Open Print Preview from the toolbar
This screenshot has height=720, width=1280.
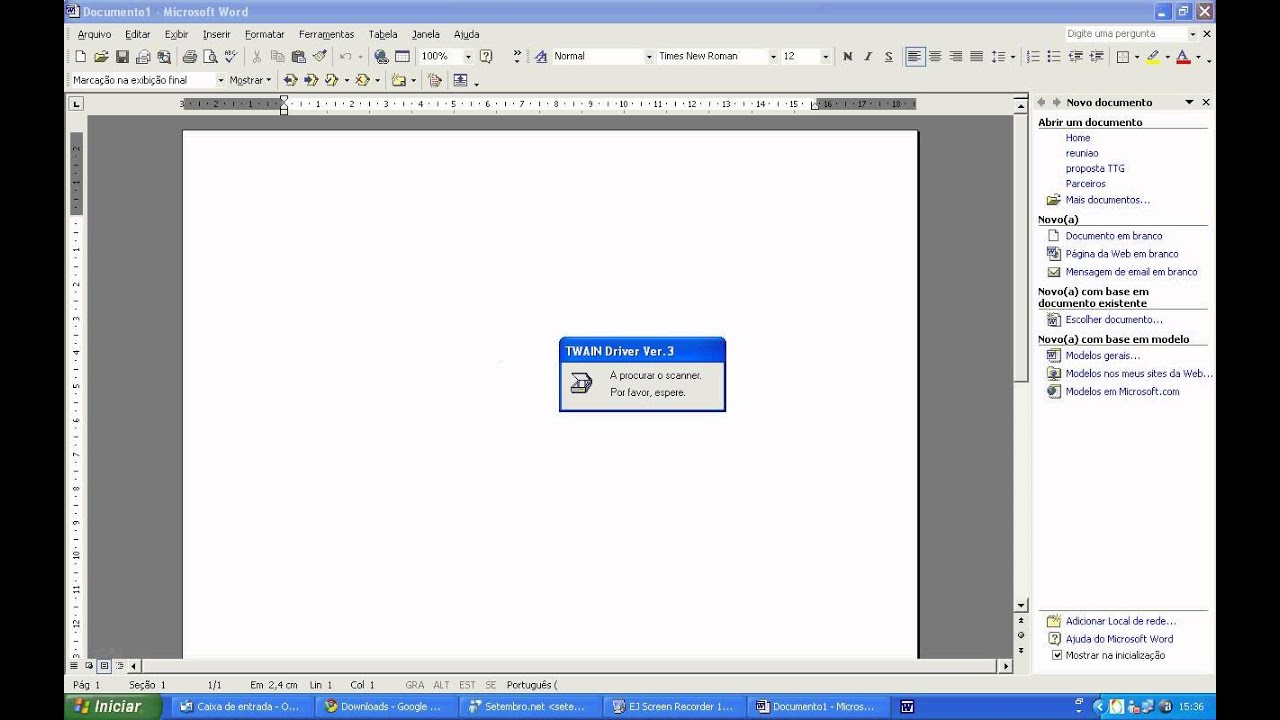coord(210,57)
